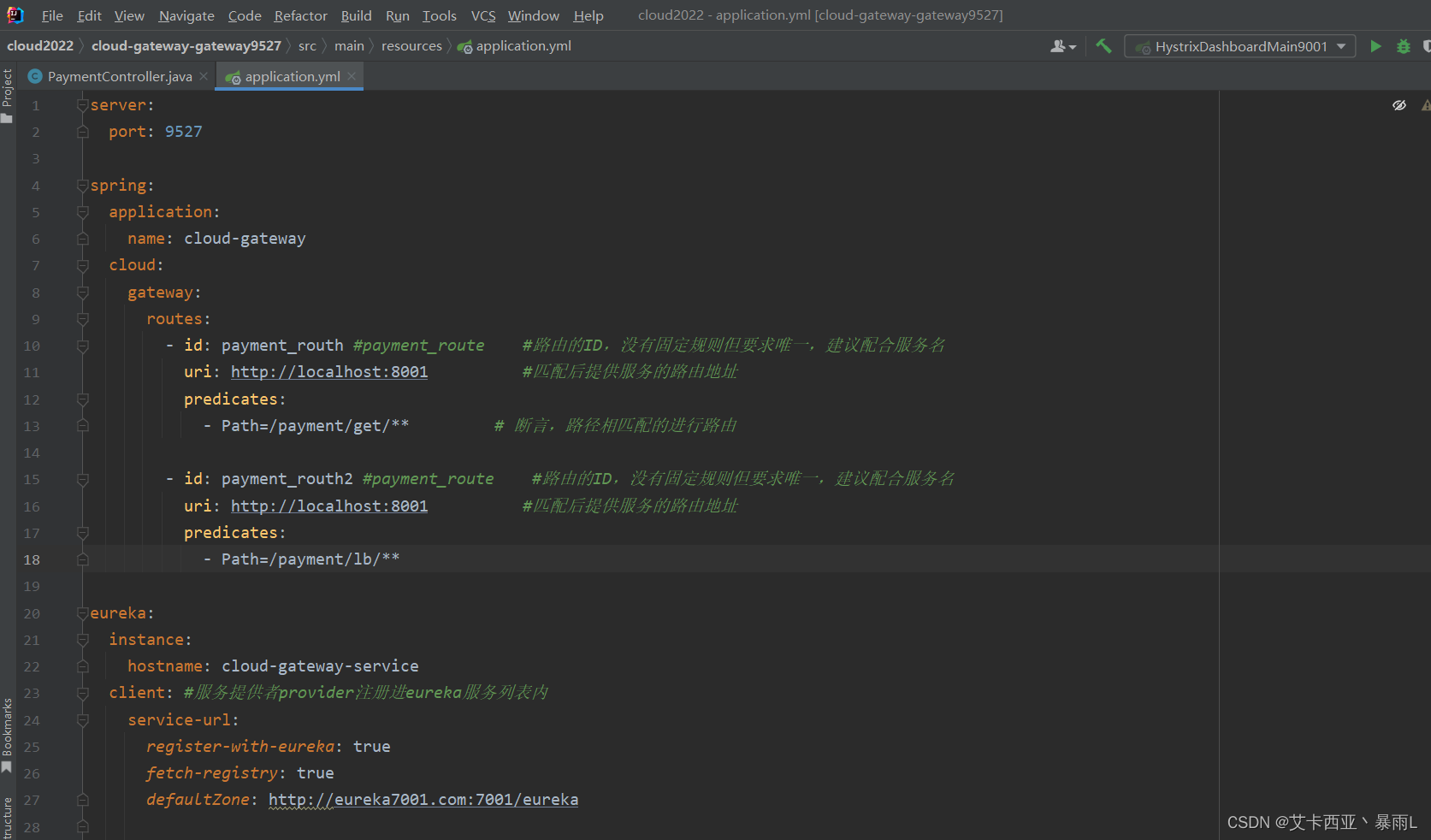
Task: Open the View menu
Action: coord(129,15)
